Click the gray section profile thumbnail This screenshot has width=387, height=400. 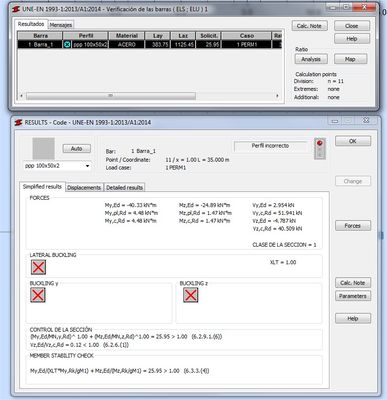coord(43,149)
